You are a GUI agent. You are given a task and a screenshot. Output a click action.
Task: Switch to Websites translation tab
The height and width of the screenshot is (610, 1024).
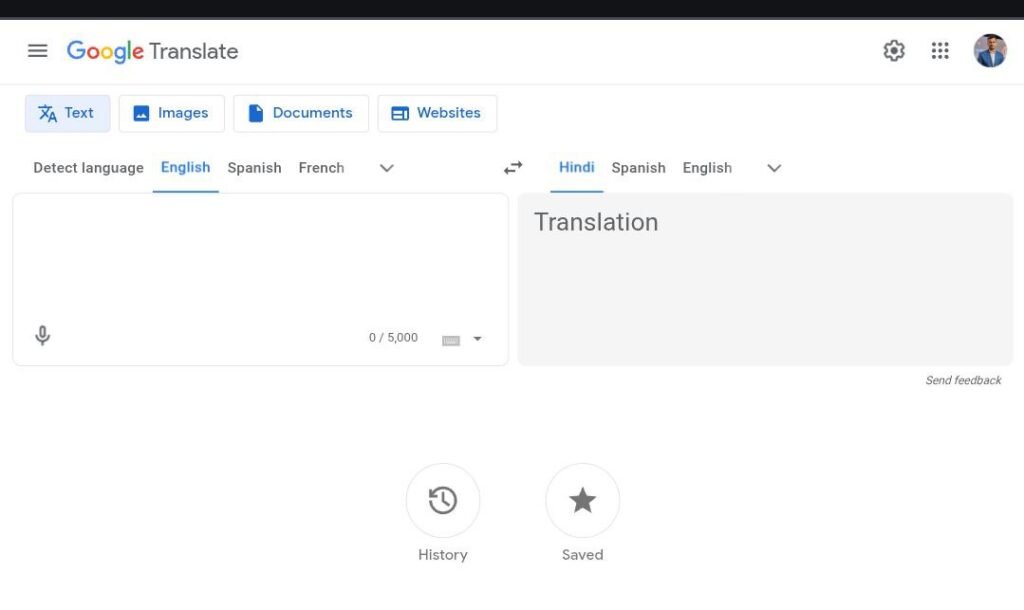click(437, 113)
